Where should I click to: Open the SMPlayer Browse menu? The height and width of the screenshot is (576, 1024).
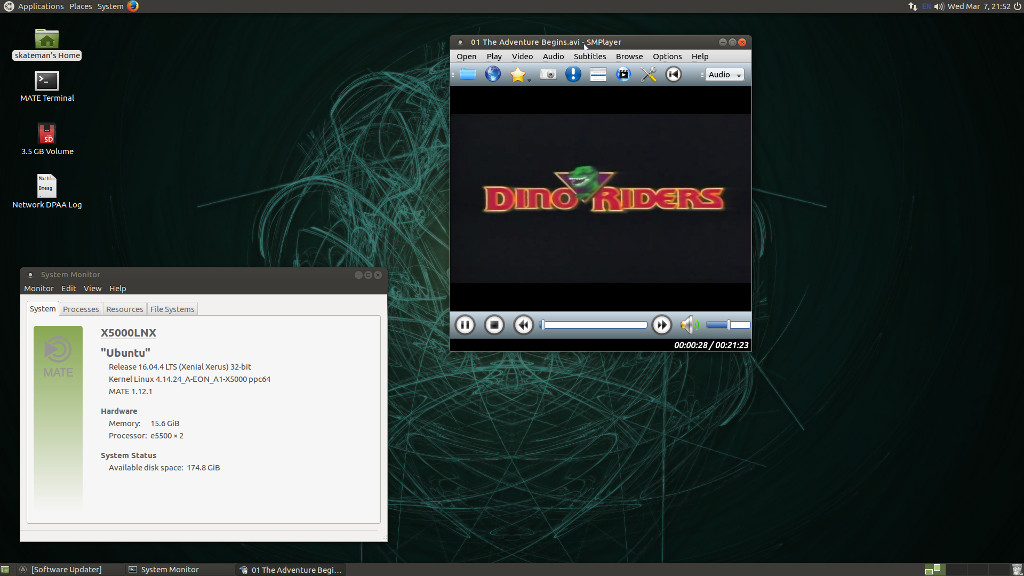coord(630,56)
